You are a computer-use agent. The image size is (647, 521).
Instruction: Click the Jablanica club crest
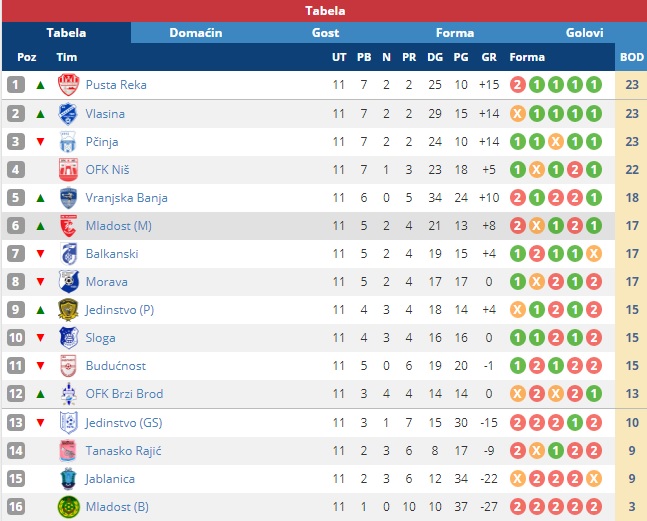tap(68, 479)
